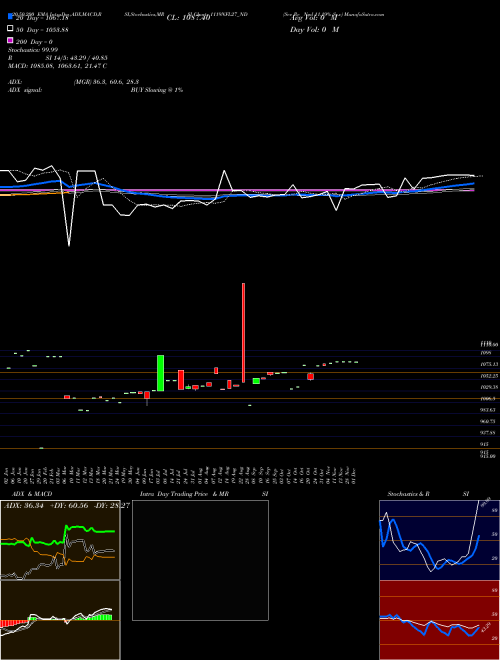Click the 983.63 price axis label
The width and height of the screenshot is (500, 660).
(488, 410)
